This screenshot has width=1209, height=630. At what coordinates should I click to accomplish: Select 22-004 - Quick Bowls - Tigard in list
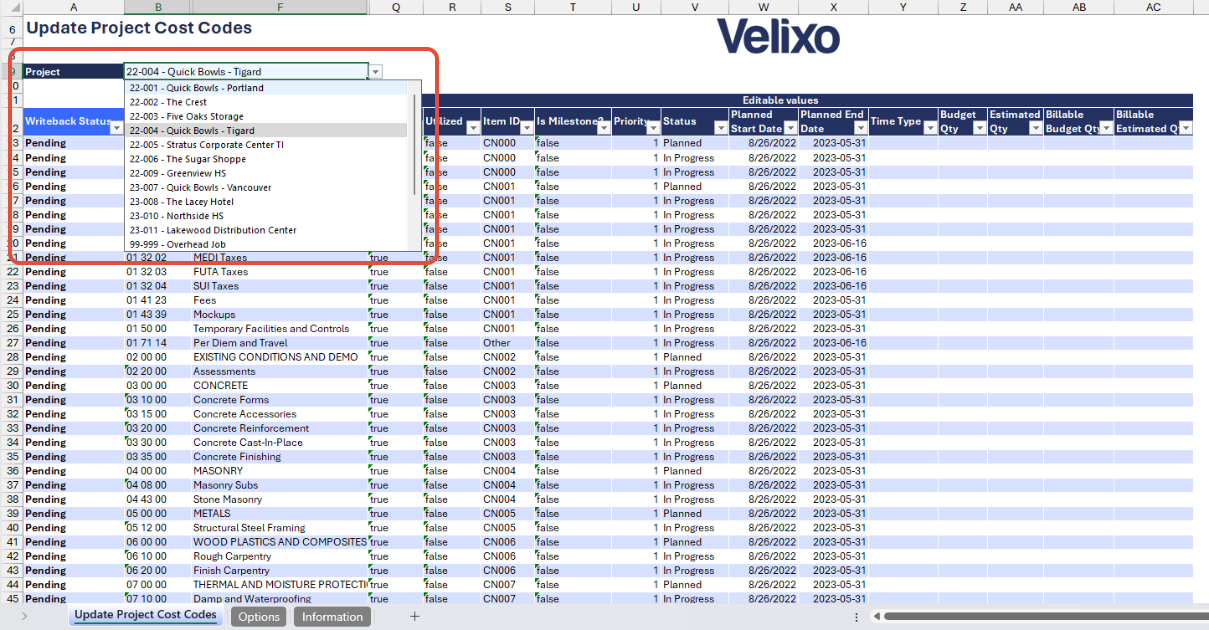coord(267,130)
